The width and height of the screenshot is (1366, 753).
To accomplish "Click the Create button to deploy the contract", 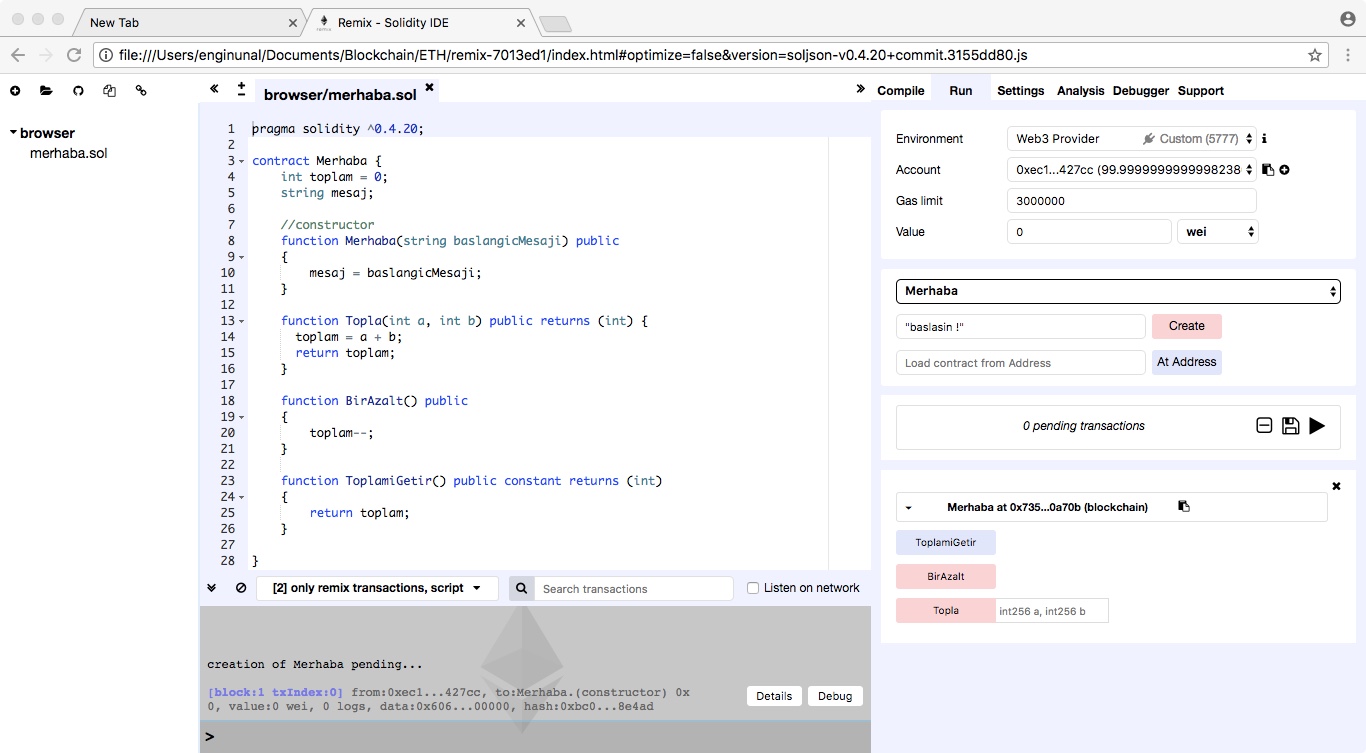I will [1187, 326].
